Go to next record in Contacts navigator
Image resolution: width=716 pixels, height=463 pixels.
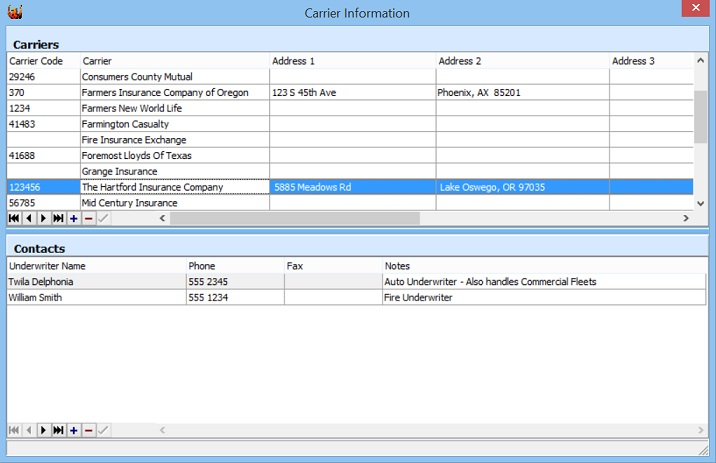pyautogui.click(x=43, y=430)
